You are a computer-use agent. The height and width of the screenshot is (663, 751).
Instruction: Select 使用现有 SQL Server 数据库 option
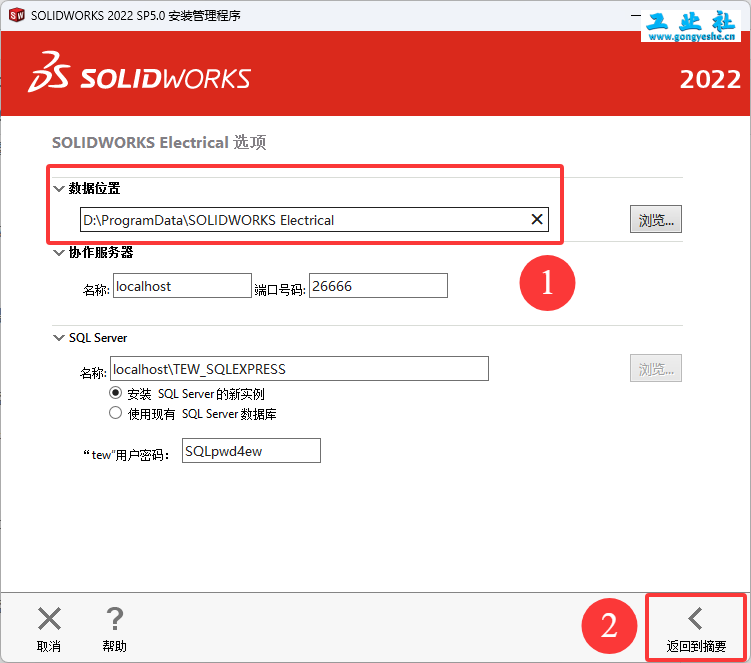coord(115,413)
